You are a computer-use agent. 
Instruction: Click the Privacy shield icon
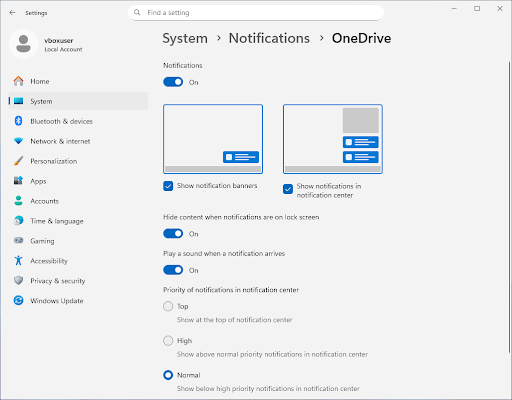[x=19, y=280]
